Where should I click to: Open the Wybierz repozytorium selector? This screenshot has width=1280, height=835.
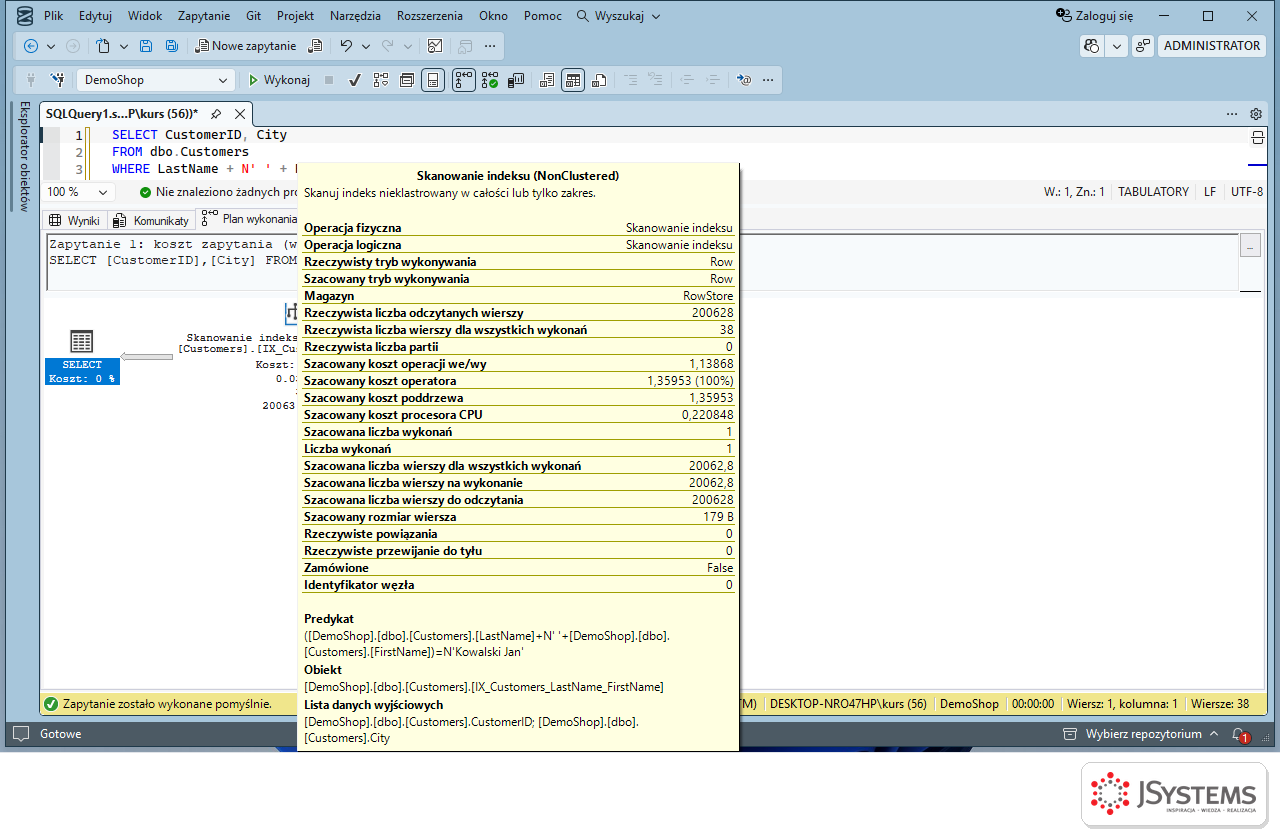click(1143, 734)
